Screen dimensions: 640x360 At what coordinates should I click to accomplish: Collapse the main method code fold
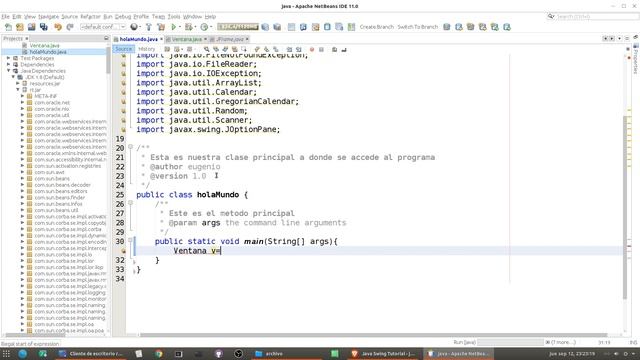point(130,240)
